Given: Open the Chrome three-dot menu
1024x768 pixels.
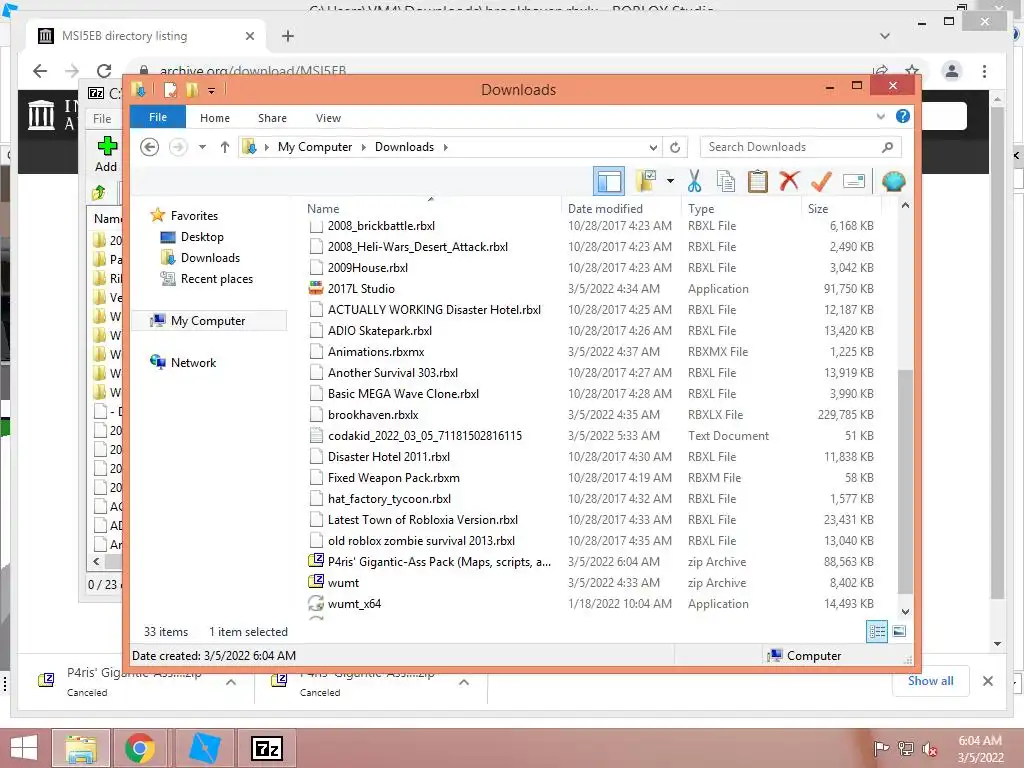Looking at the screenshot, I should [x=984, y=71].
